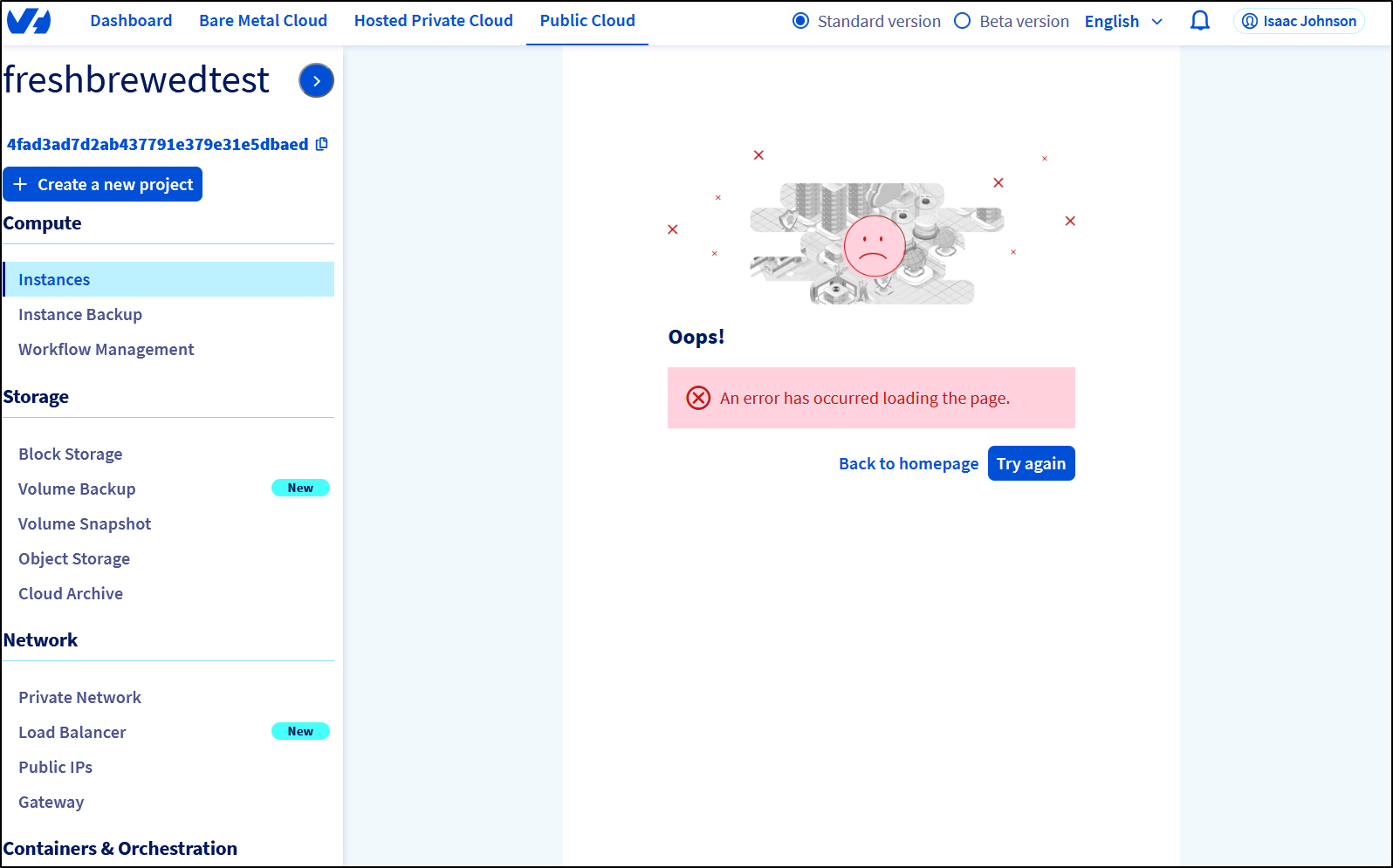Go to the Bare Metal Cloud tab
This screenshot has width=1393, height=868.
point(263,21)
